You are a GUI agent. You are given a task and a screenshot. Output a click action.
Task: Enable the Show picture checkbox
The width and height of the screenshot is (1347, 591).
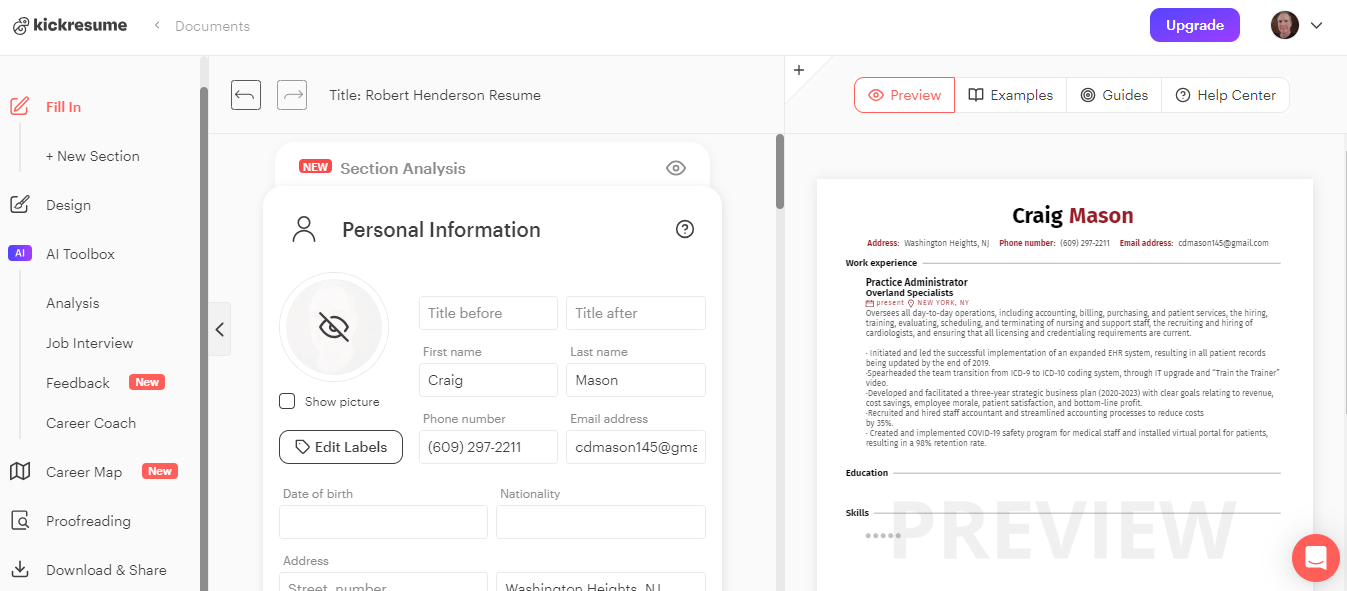click(x=287, y=401)
